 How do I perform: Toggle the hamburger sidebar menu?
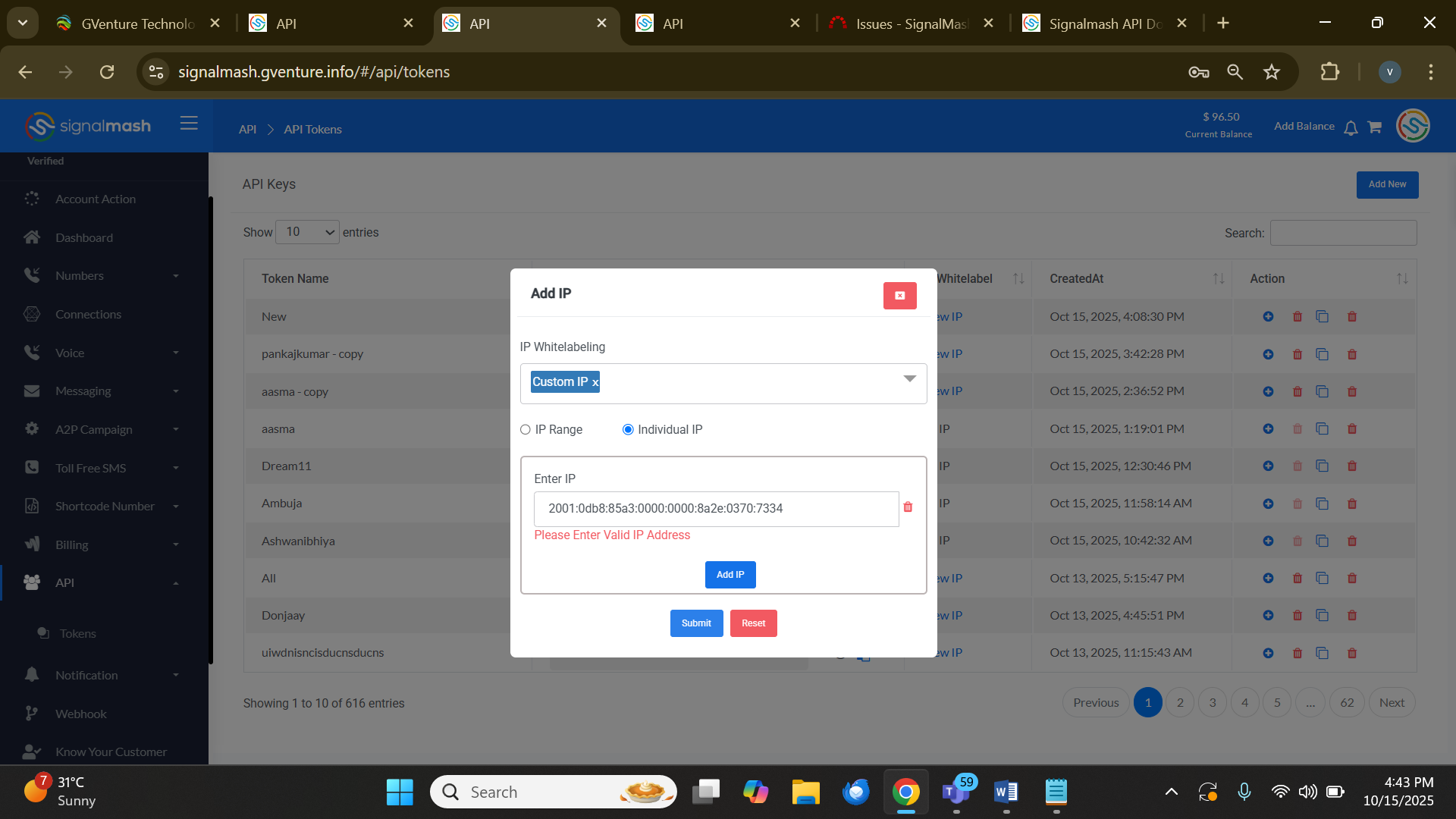coord(189,124)
